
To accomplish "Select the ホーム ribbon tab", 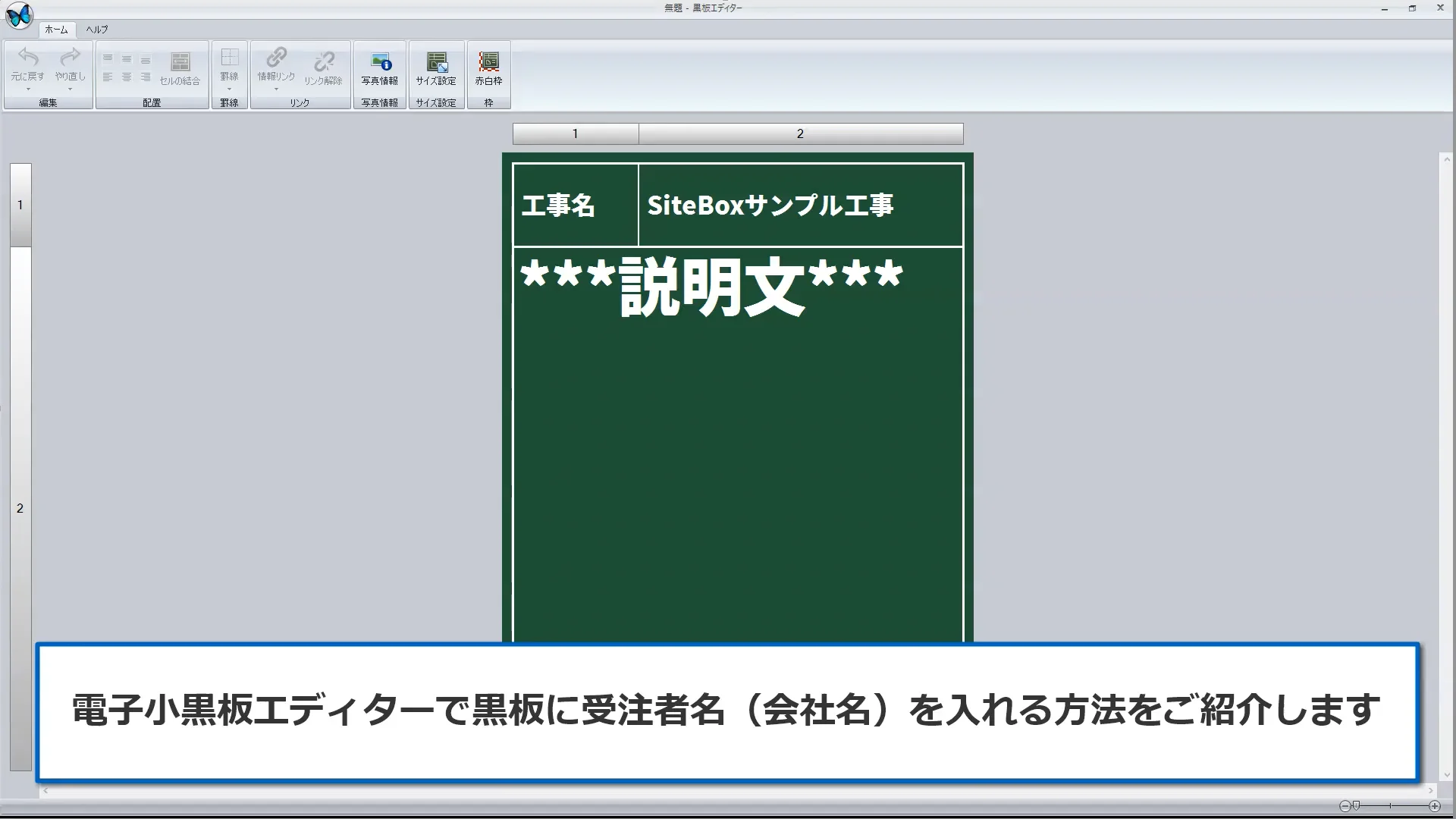I will (x=55, y=30).
